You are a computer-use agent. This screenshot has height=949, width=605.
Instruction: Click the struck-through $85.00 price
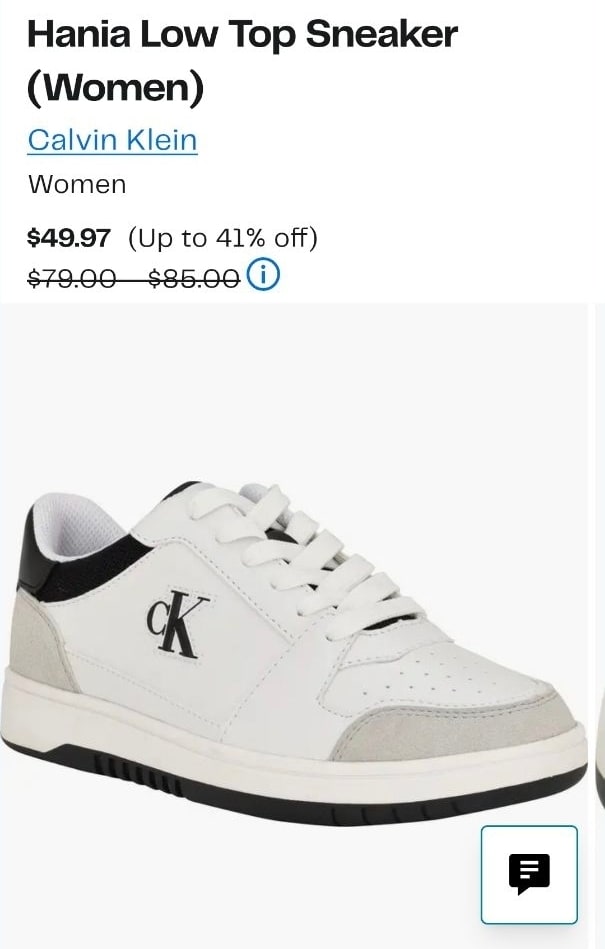point(194,278)
